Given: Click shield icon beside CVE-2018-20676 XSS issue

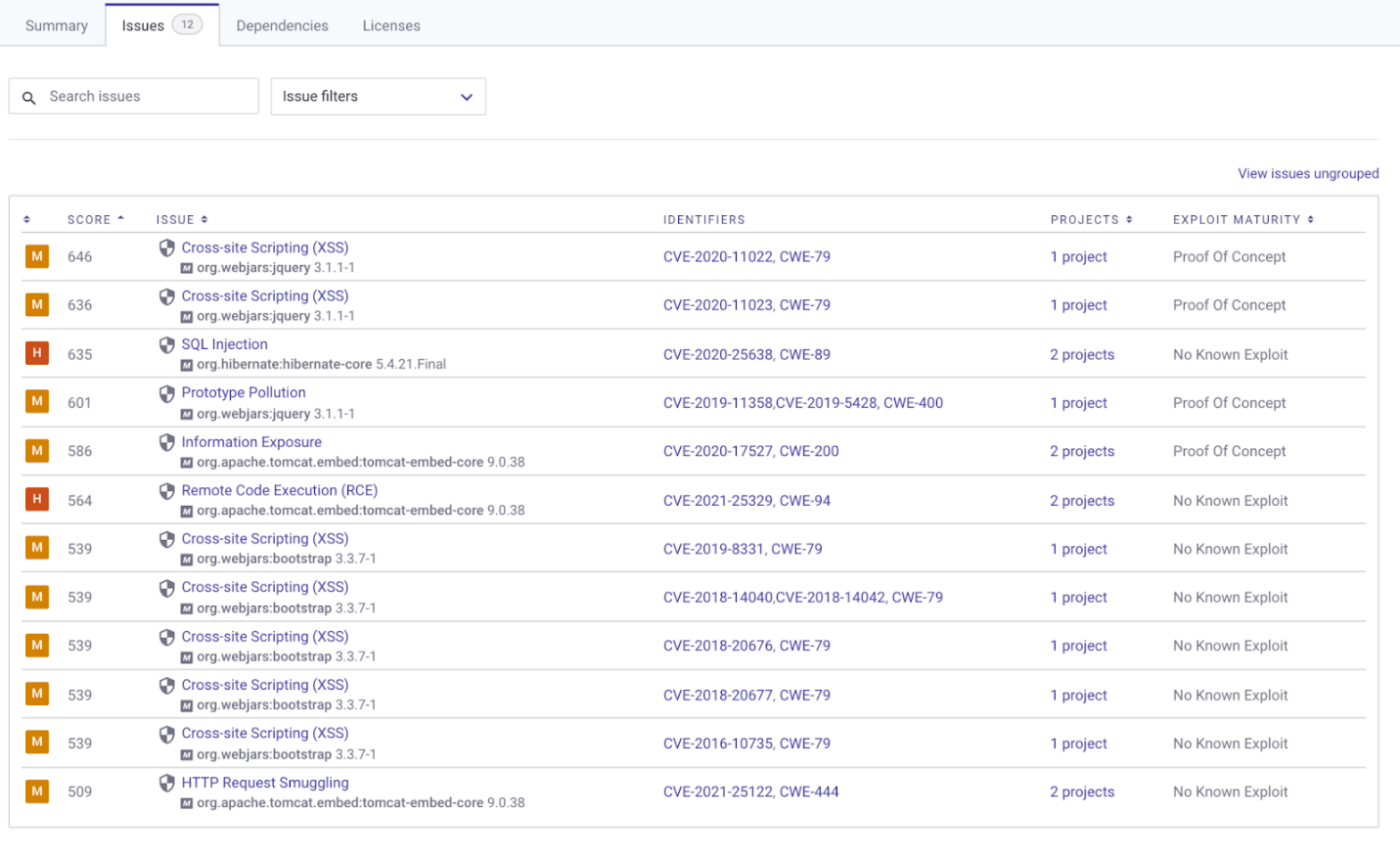Looking at the screenshot, I should 167,637.
